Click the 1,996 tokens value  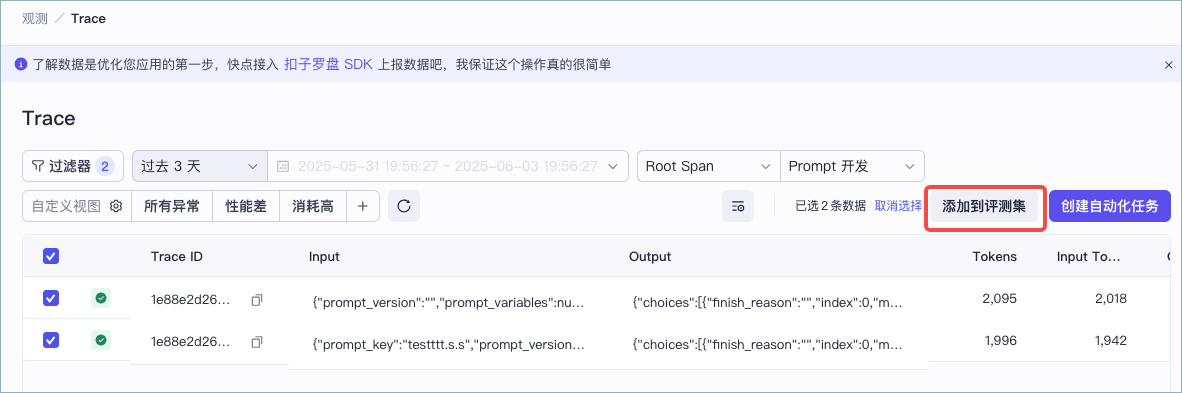tap(1000, 340)
